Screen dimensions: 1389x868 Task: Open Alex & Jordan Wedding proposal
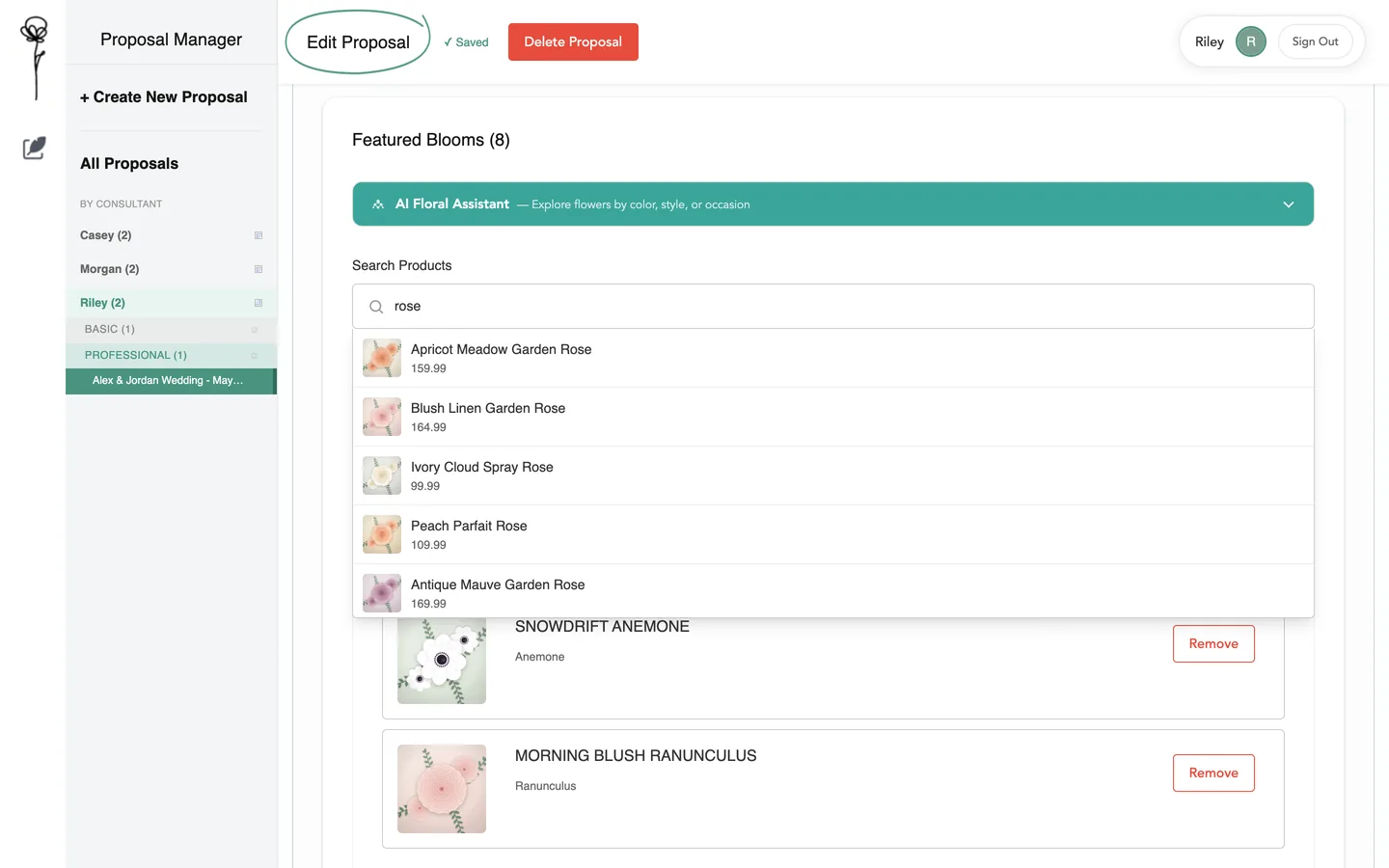(x=171, y=381)
